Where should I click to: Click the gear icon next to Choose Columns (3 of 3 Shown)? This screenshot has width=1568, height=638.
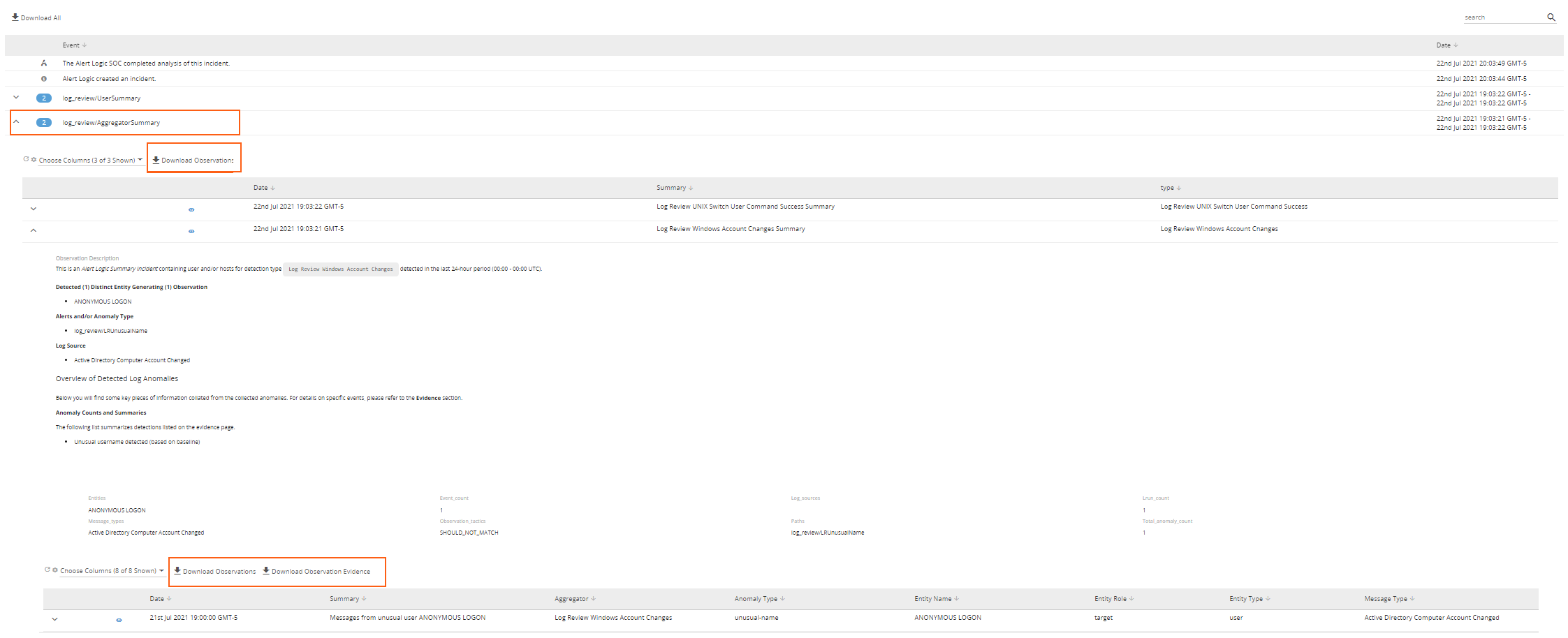click(x=34, y=160)
